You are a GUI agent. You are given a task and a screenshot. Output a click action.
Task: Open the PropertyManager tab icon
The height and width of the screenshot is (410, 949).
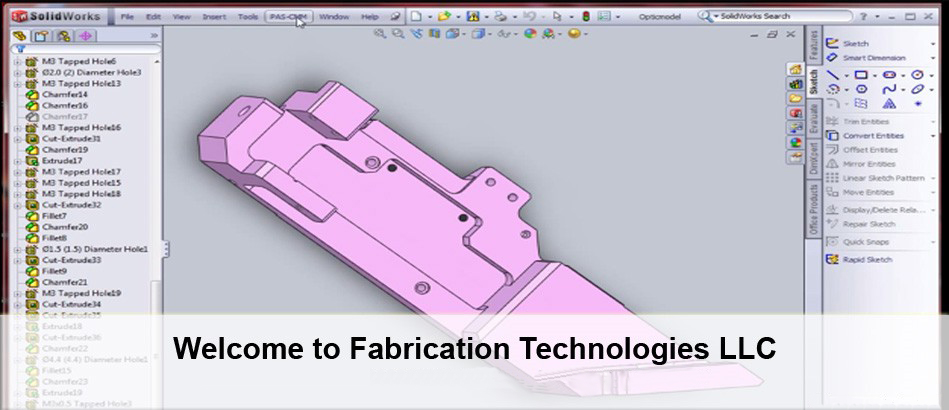[x=42, y=36]
